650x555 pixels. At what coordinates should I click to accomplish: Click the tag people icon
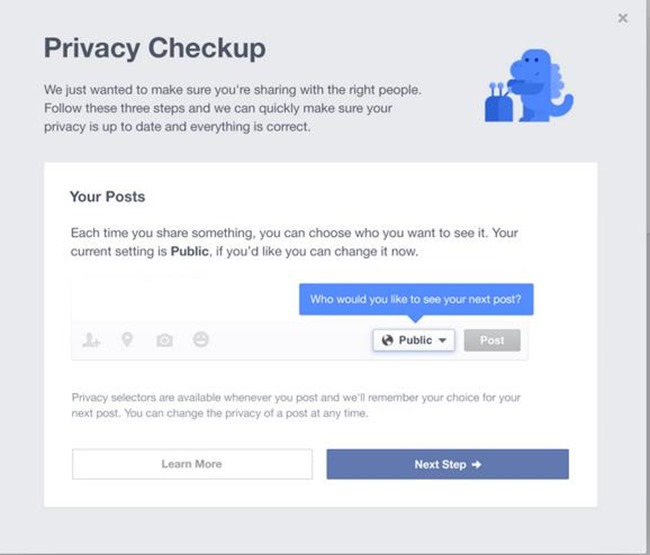click(92, 341)
